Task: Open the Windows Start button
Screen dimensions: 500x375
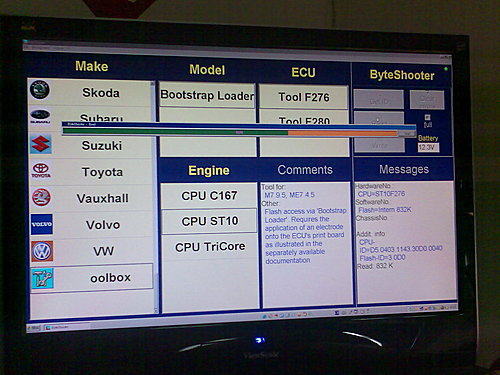Action: (35, 328)
